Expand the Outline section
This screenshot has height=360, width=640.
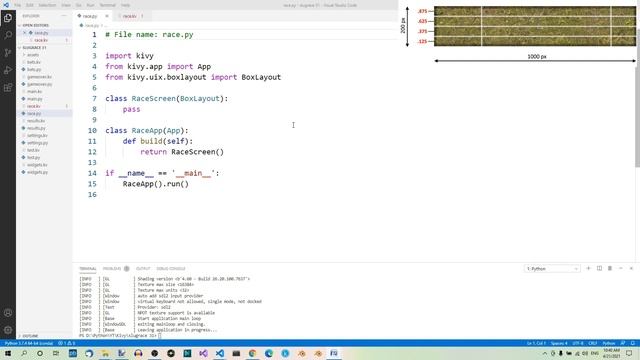click(x=30, y=336)
